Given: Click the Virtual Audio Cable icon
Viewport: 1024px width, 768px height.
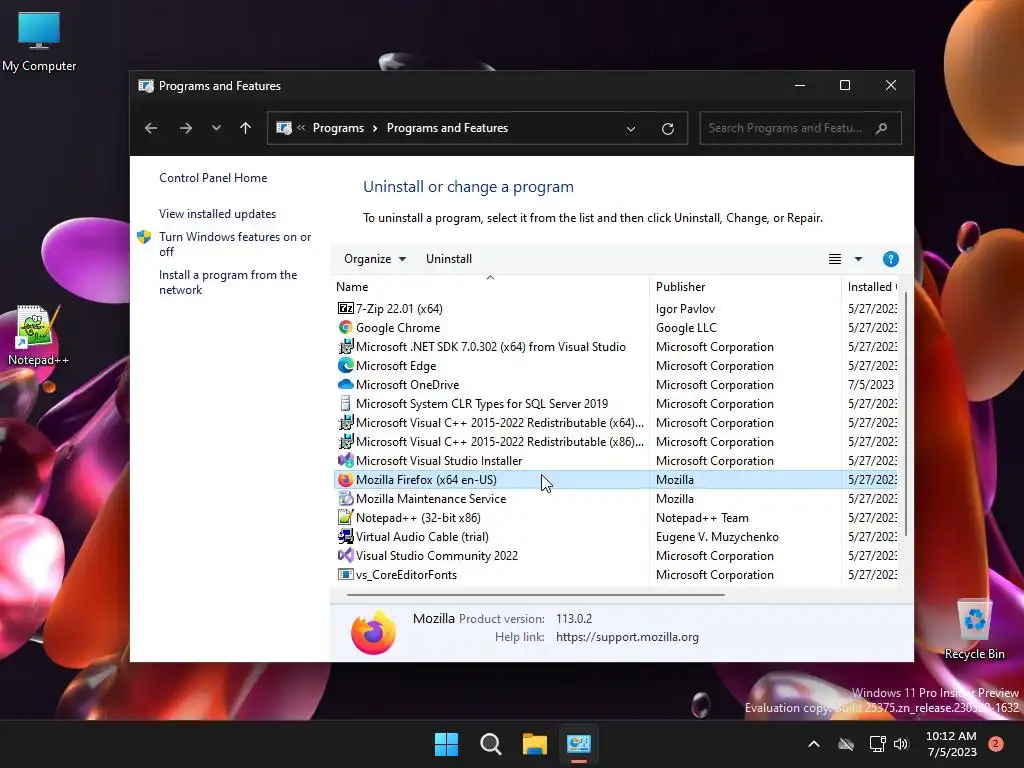Looking at the screenshot, I should click(345, 536).
